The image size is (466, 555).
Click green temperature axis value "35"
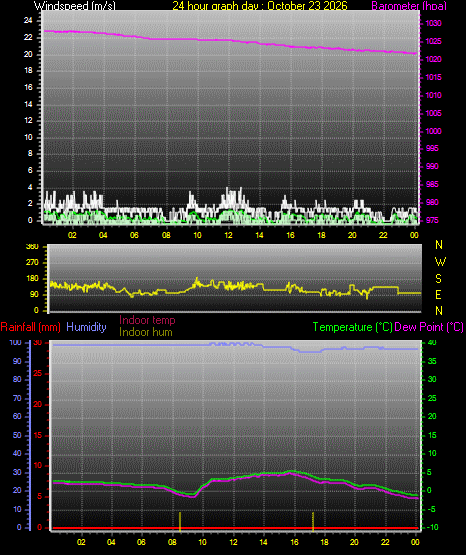(432, 361)
